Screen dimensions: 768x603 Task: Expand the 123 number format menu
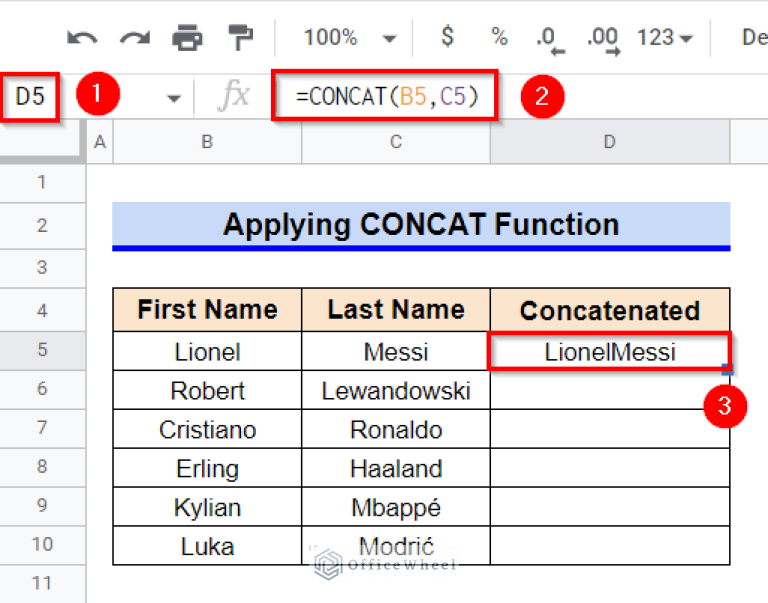(667, 38)
